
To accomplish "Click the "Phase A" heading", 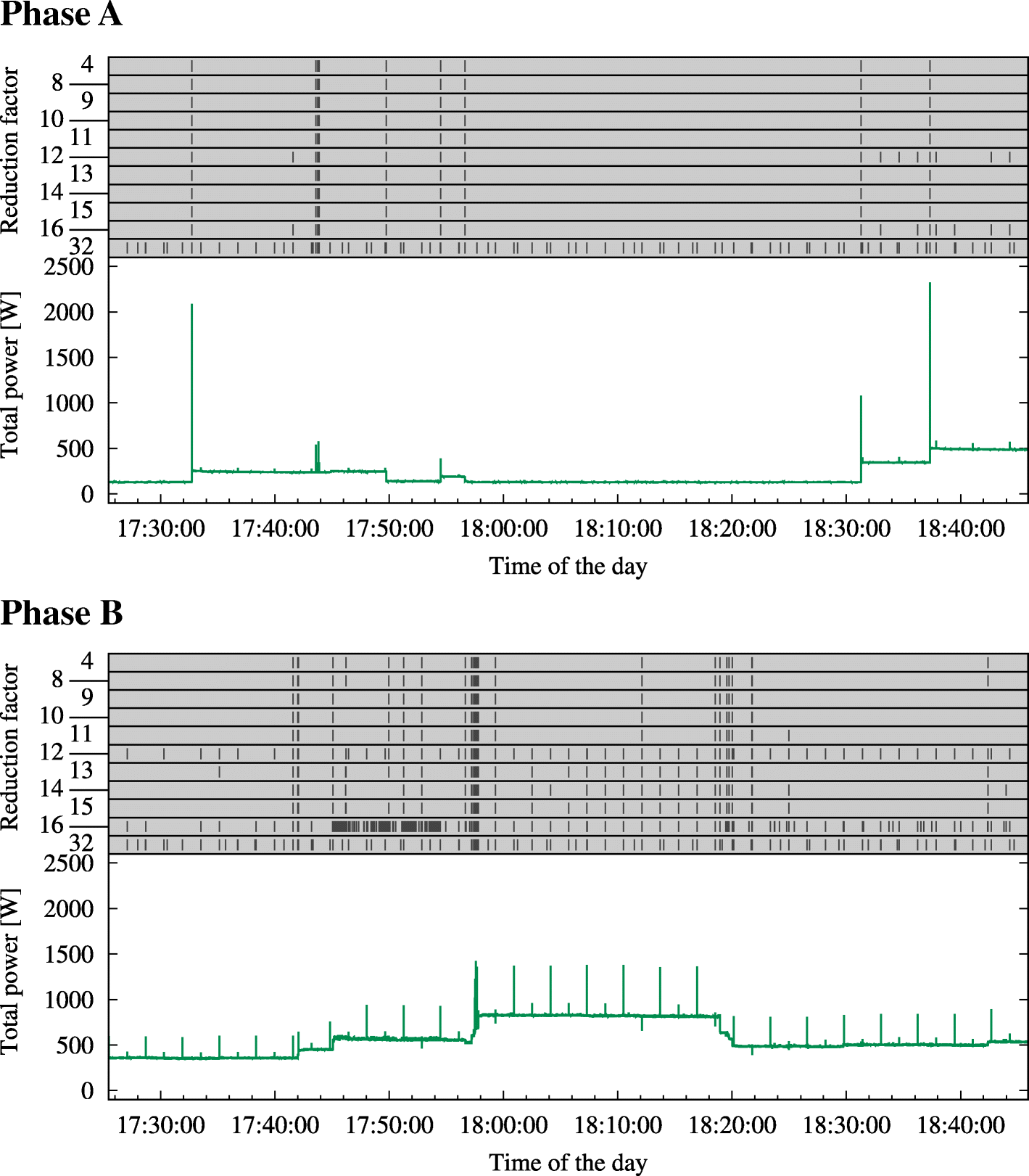I will (x=61, y=14).
